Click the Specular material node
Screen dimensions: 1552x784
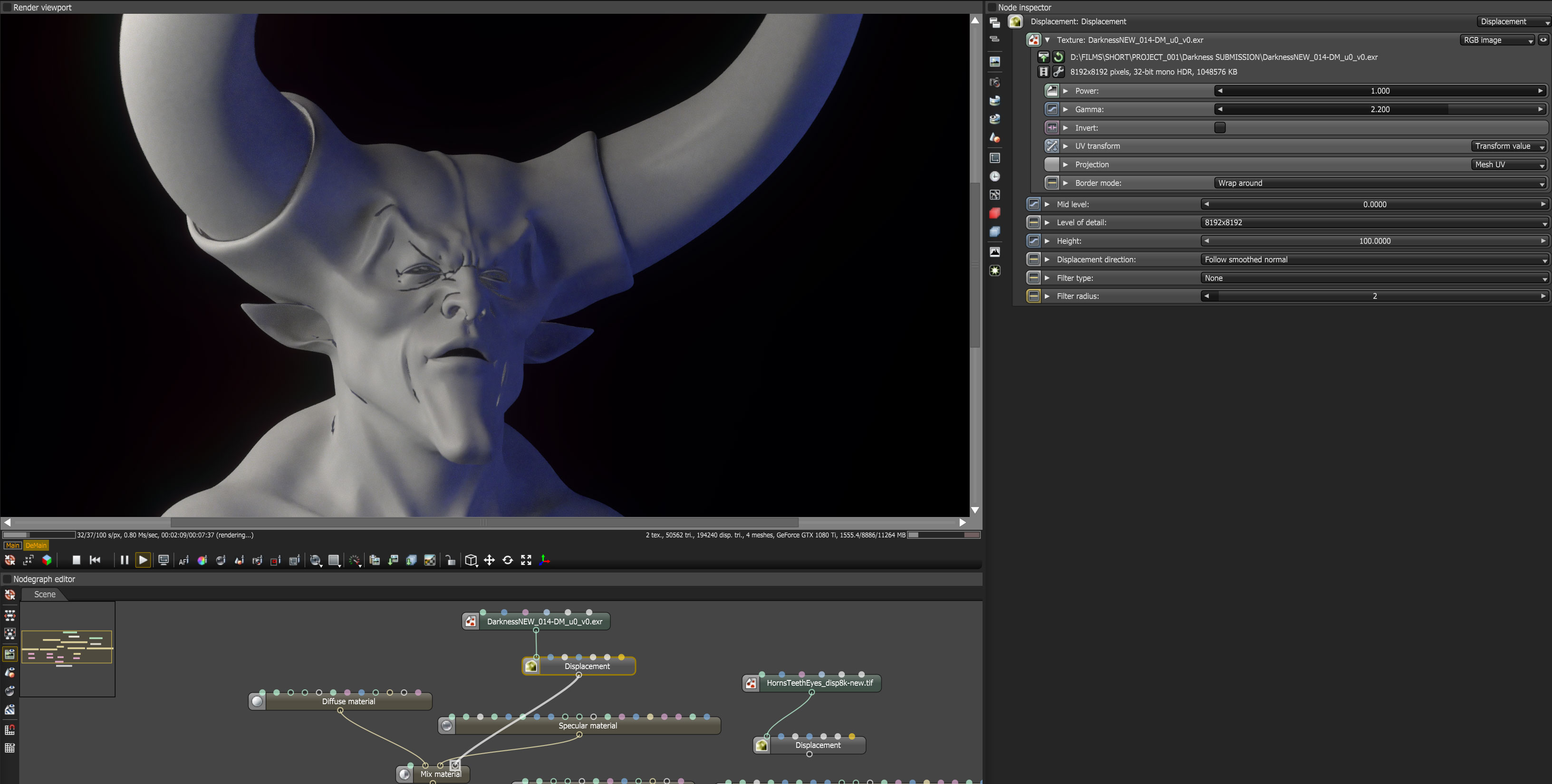click(587, 726)
